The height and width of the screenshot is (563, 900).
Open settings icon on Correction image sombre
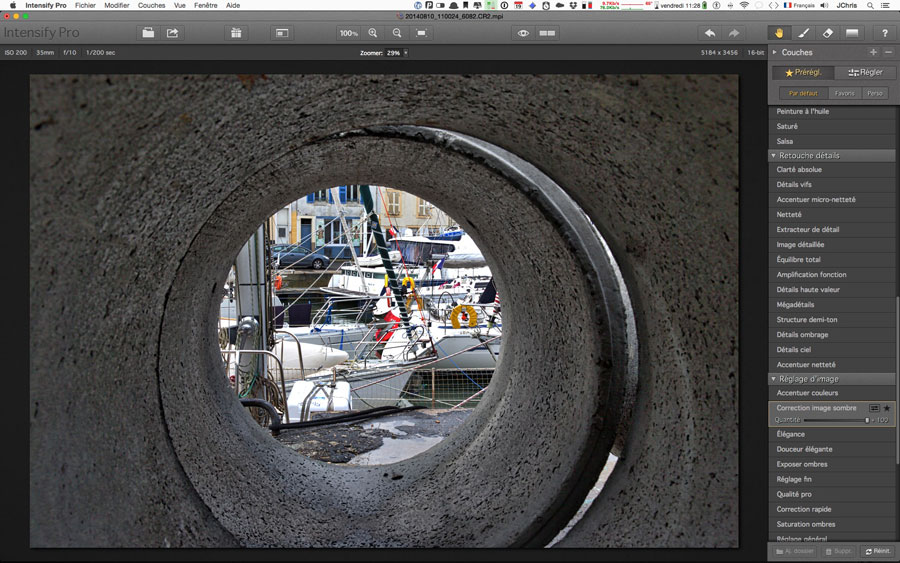coord(874,408)
